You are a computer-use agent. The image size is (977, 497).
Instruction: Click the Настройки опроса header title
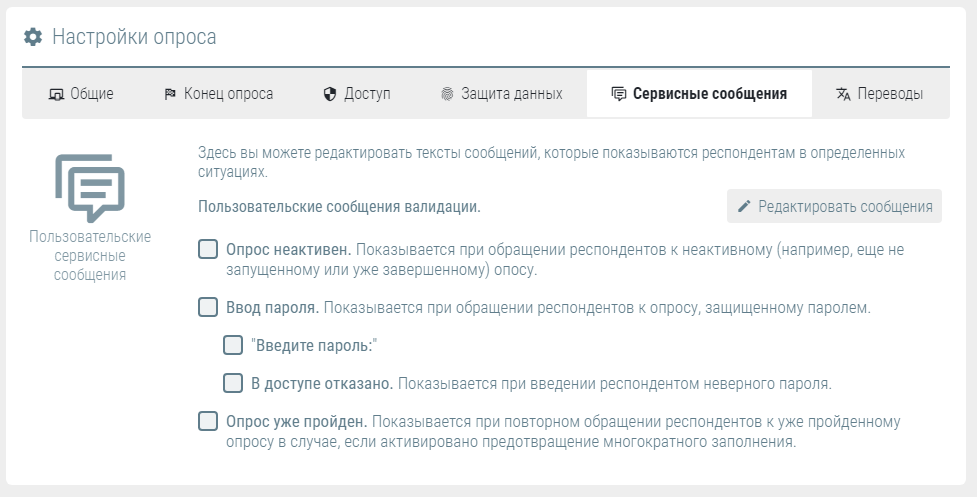[x=134, y=37]
